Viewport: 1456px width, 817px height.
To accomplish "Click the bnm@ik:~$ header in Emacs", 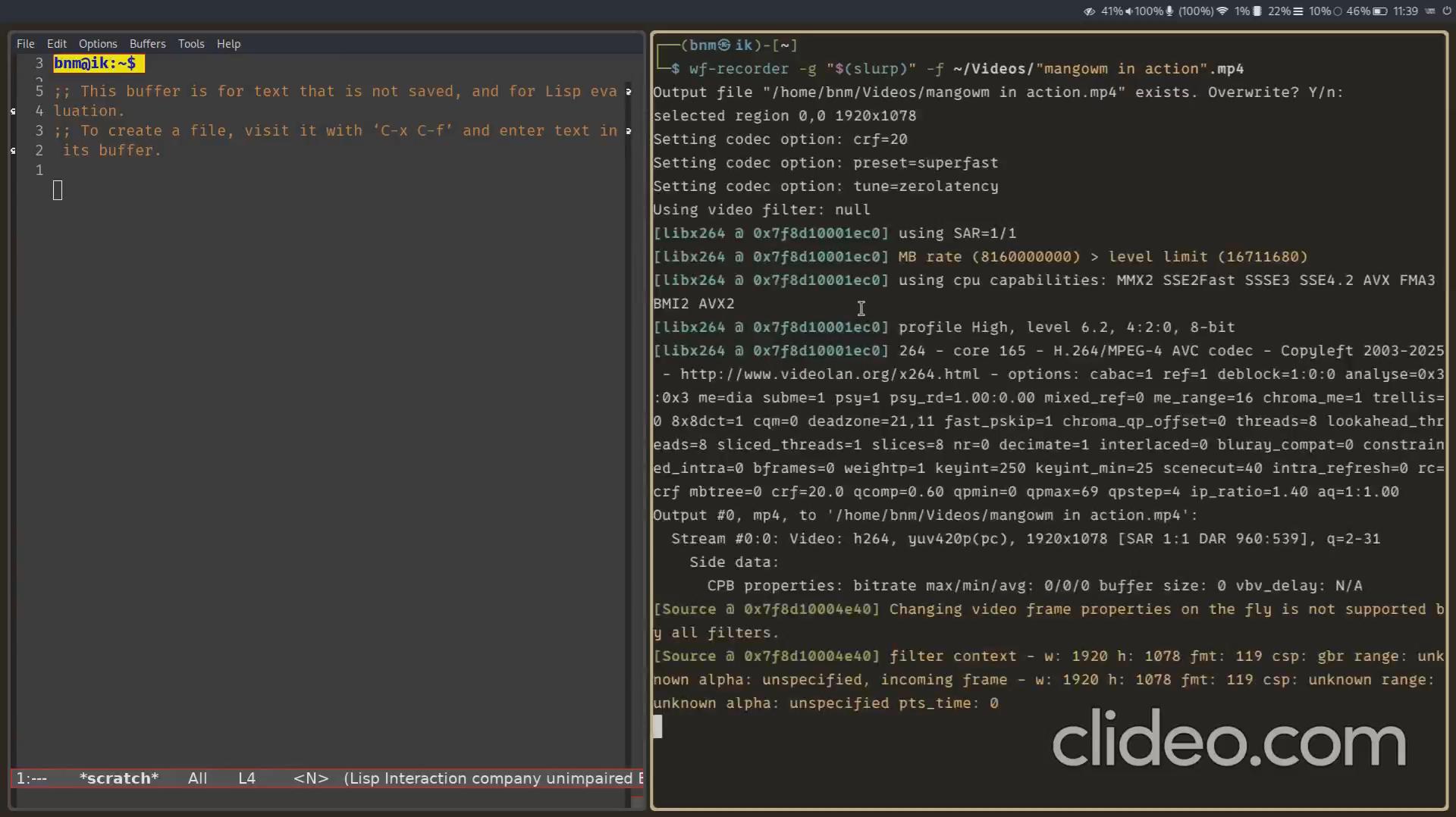I will [98, 64].
